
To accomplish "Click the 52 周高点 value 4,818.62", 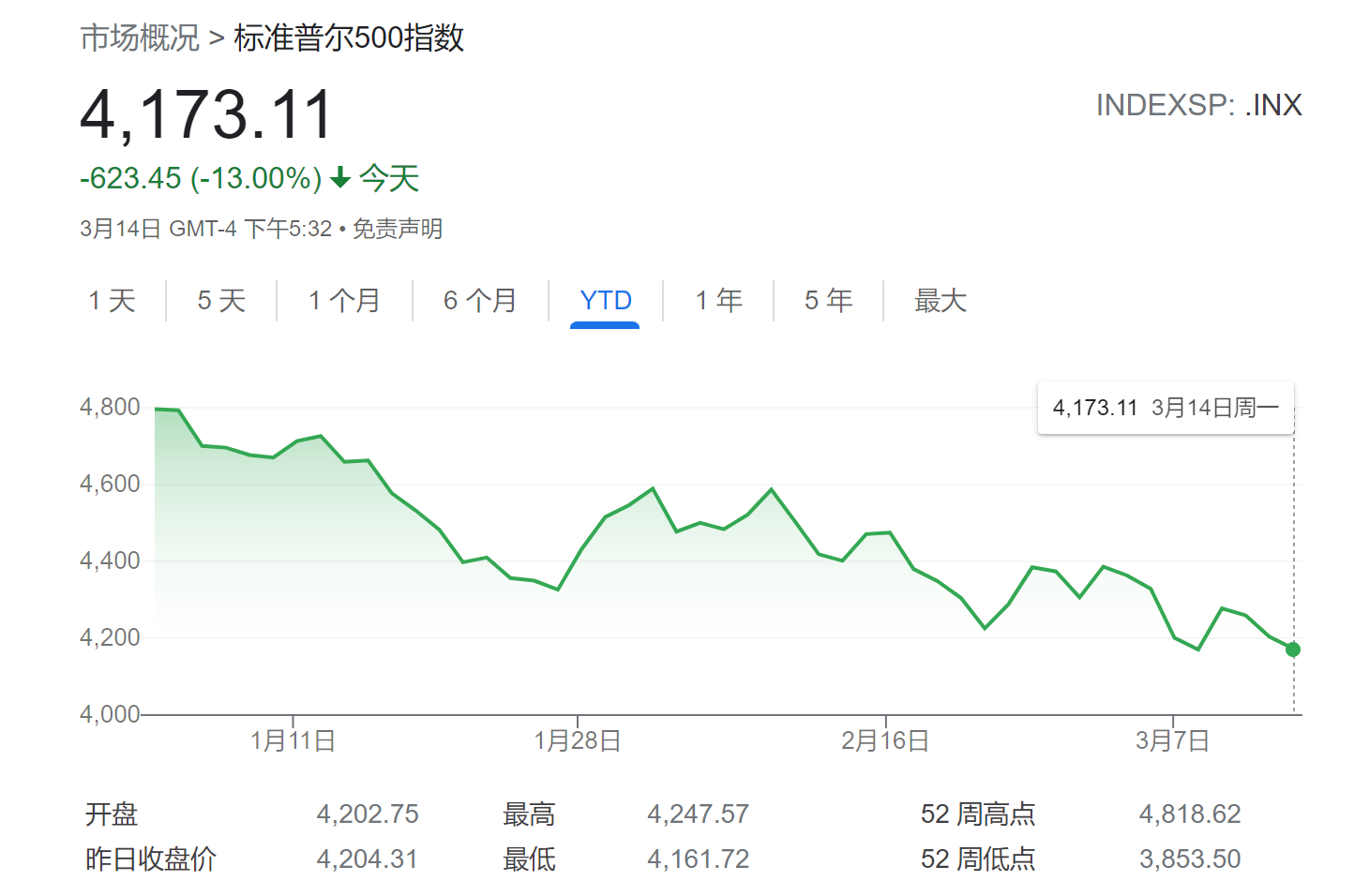I will 1190,814.
